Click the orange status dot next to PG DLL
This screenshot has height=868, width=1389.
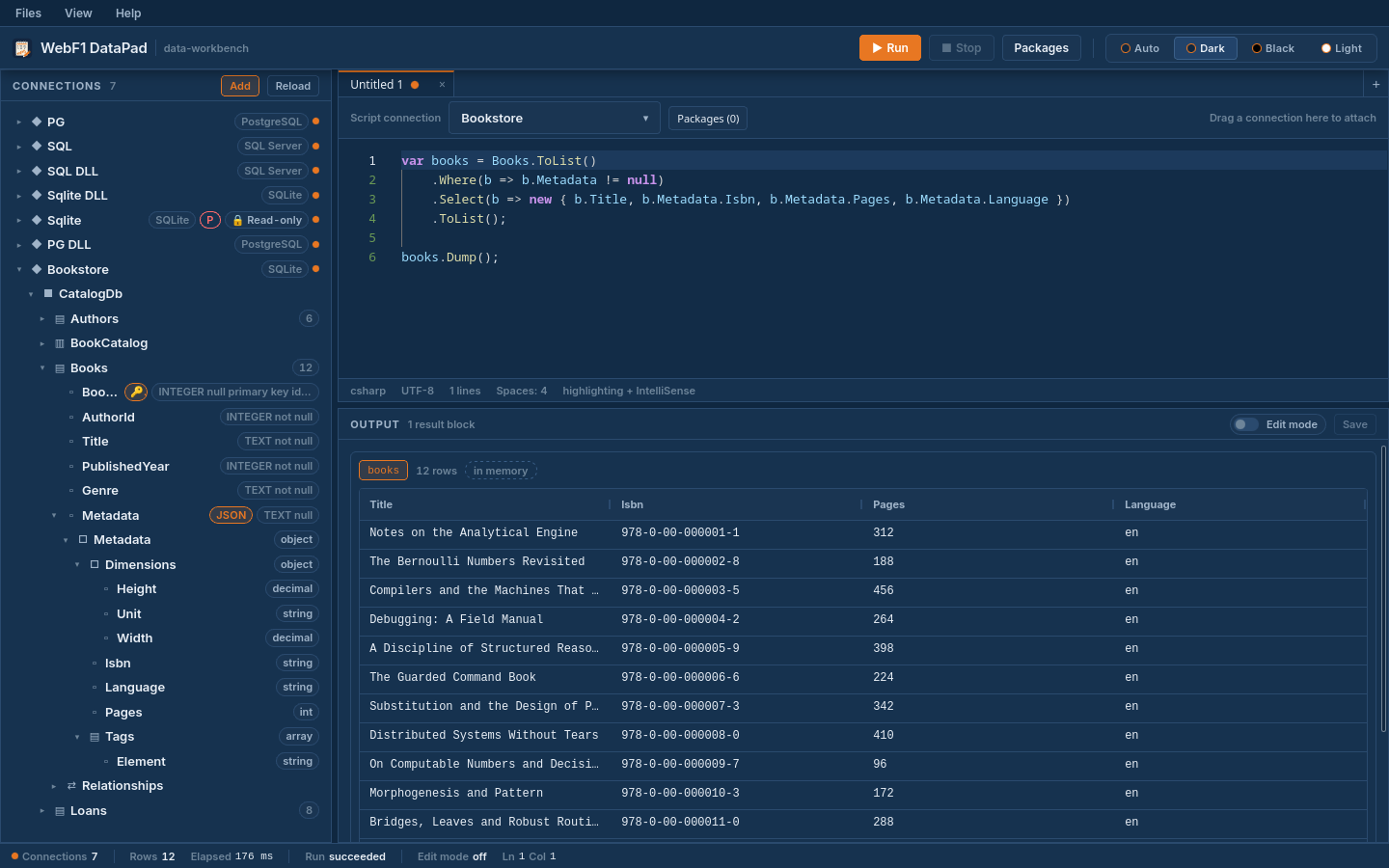(315, 244)
